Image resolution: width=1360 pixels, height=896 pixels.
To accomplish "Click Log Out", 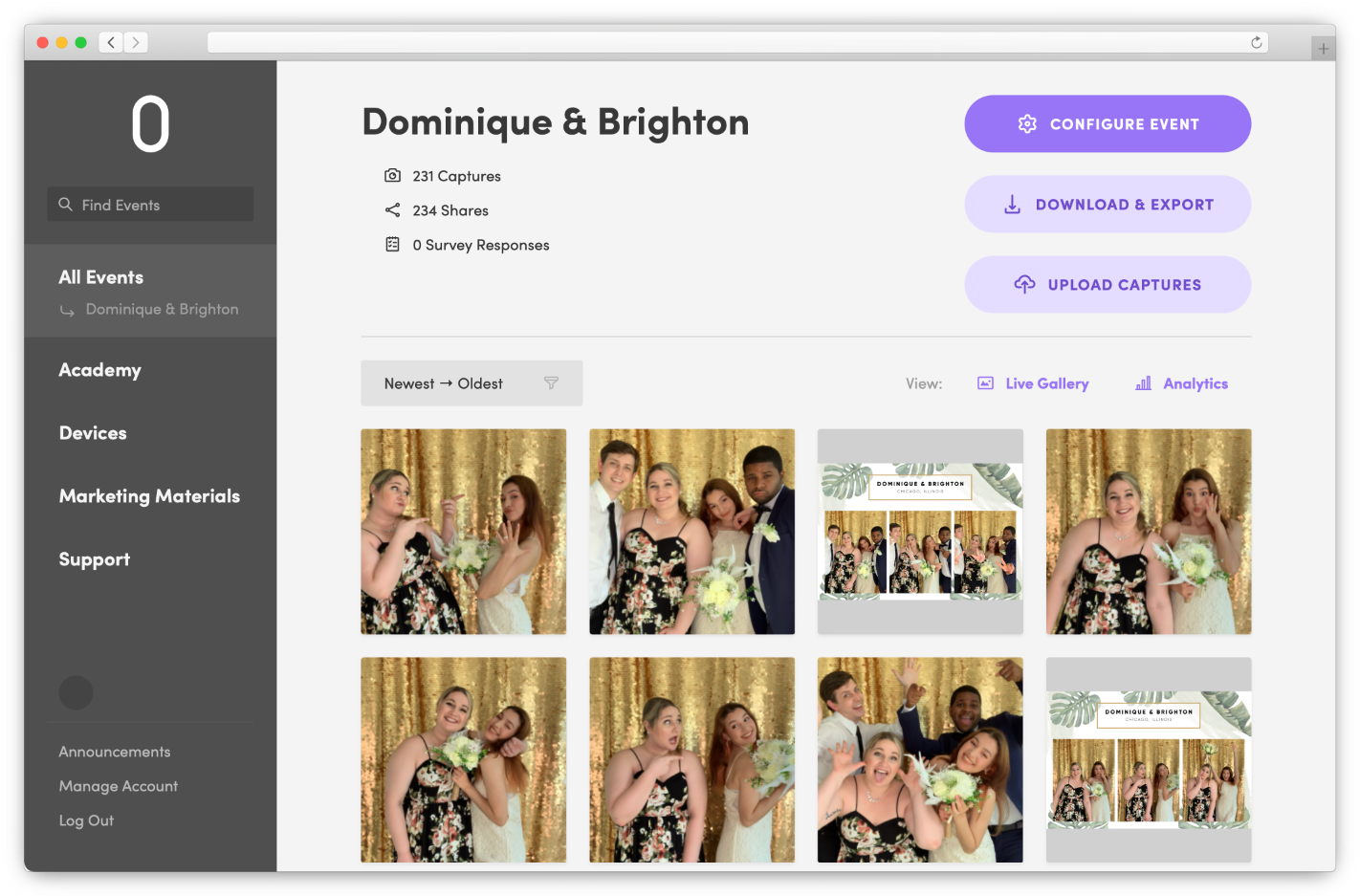I will pos(86,820).
